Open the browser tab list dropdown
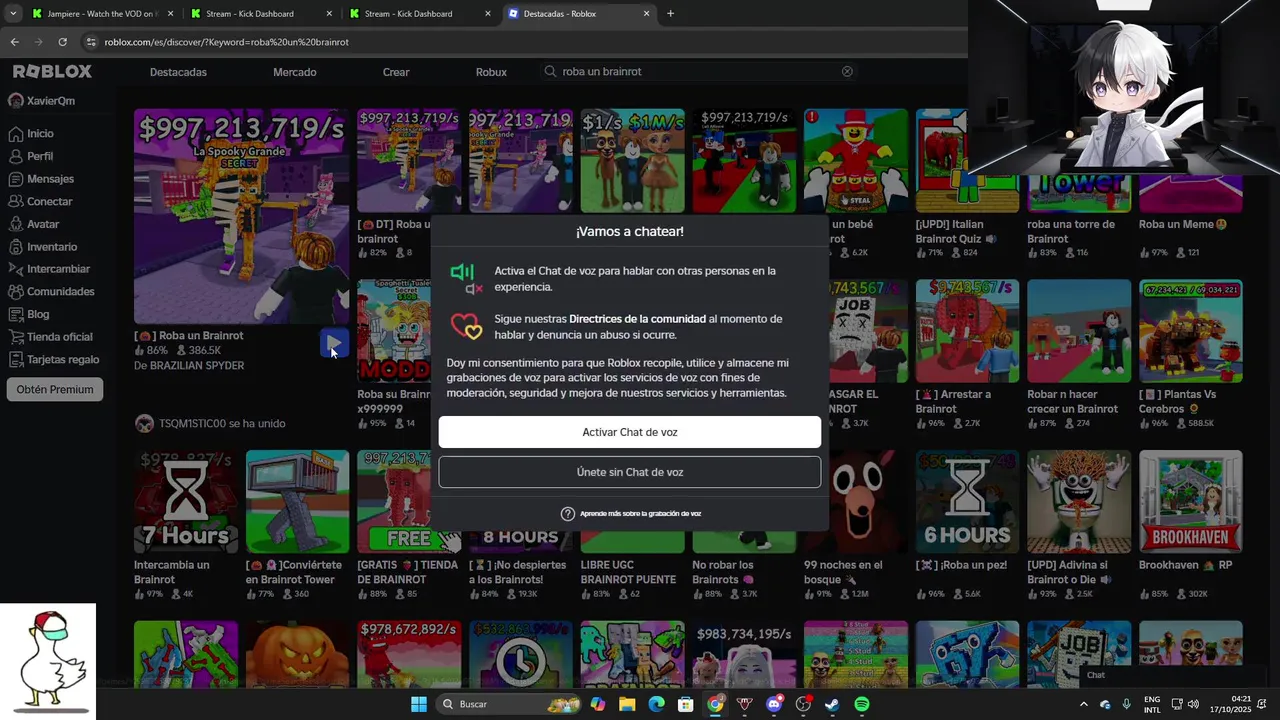This screenshot has height=720, width=1280. pyautogui.click(x=12, y=14)
